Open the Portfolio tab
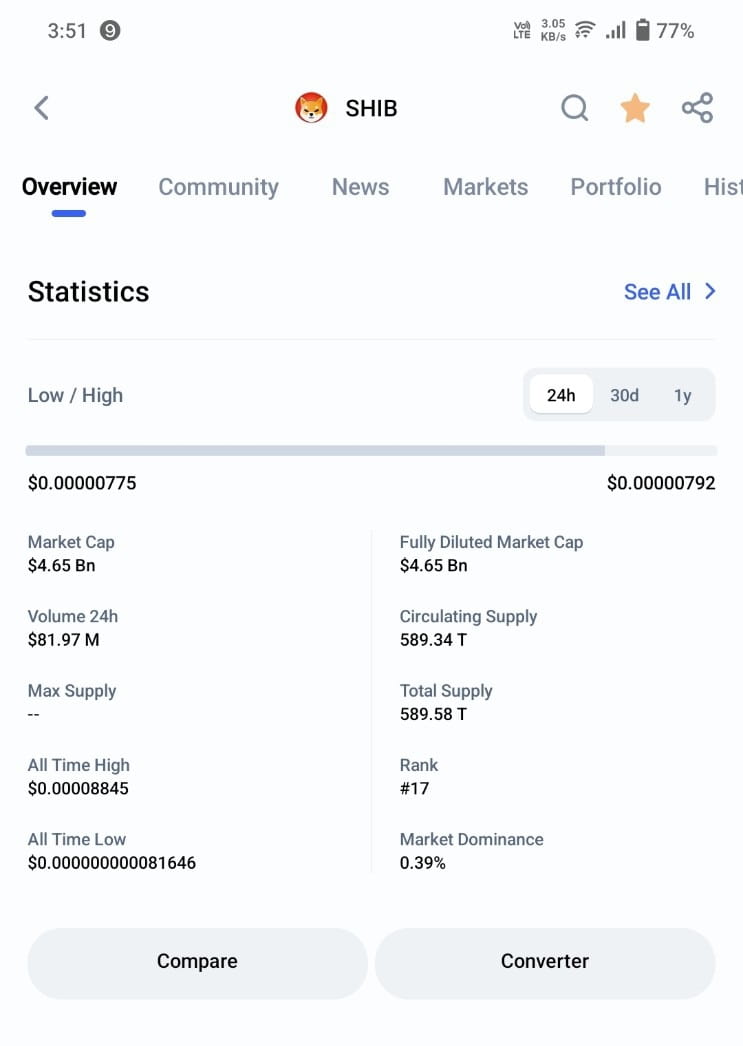The image size is (743, 1046). click(615, 187)
